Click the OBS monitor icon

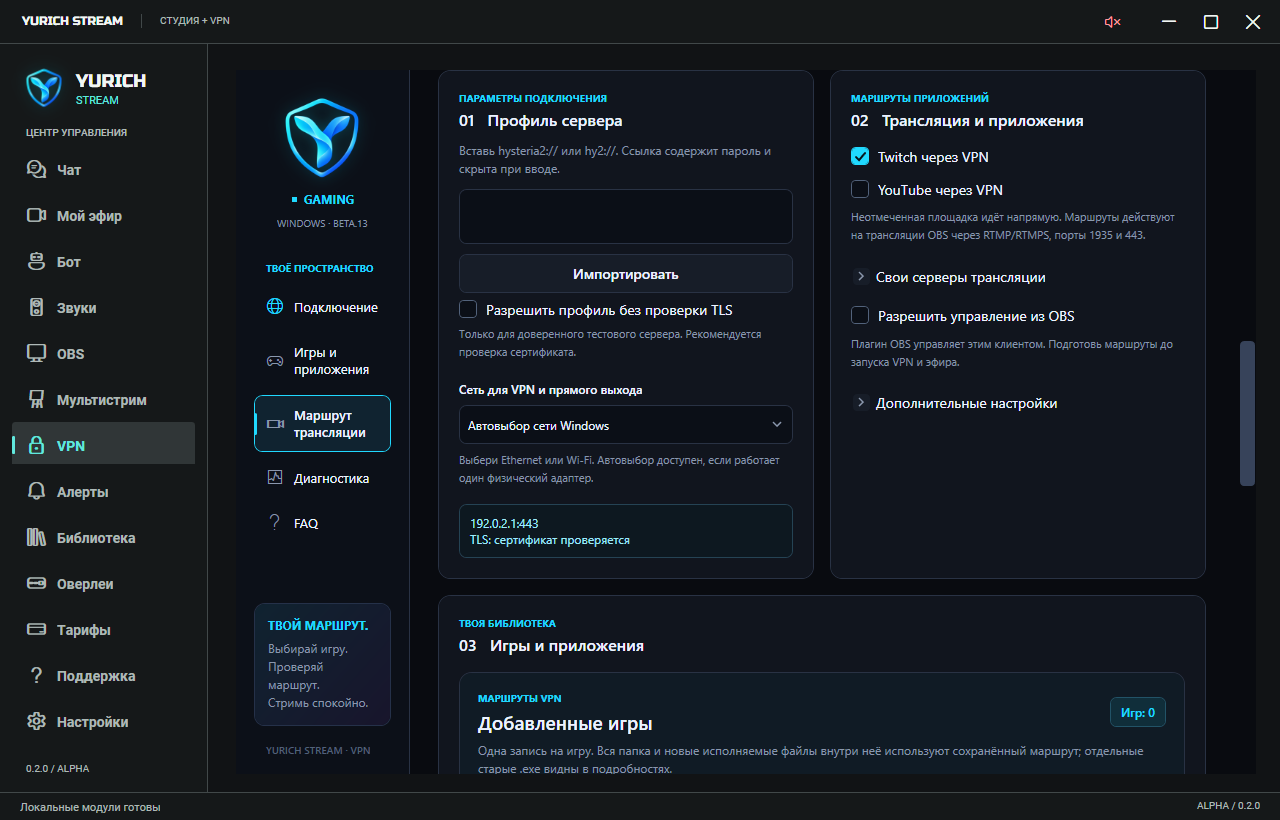tap(37, 354)
